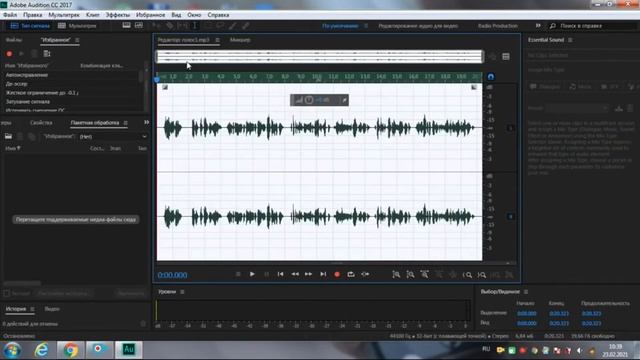This screenshot has width=640, height=360.
Task: Switch to the Видео tab
Action: (x=52, y=309)
